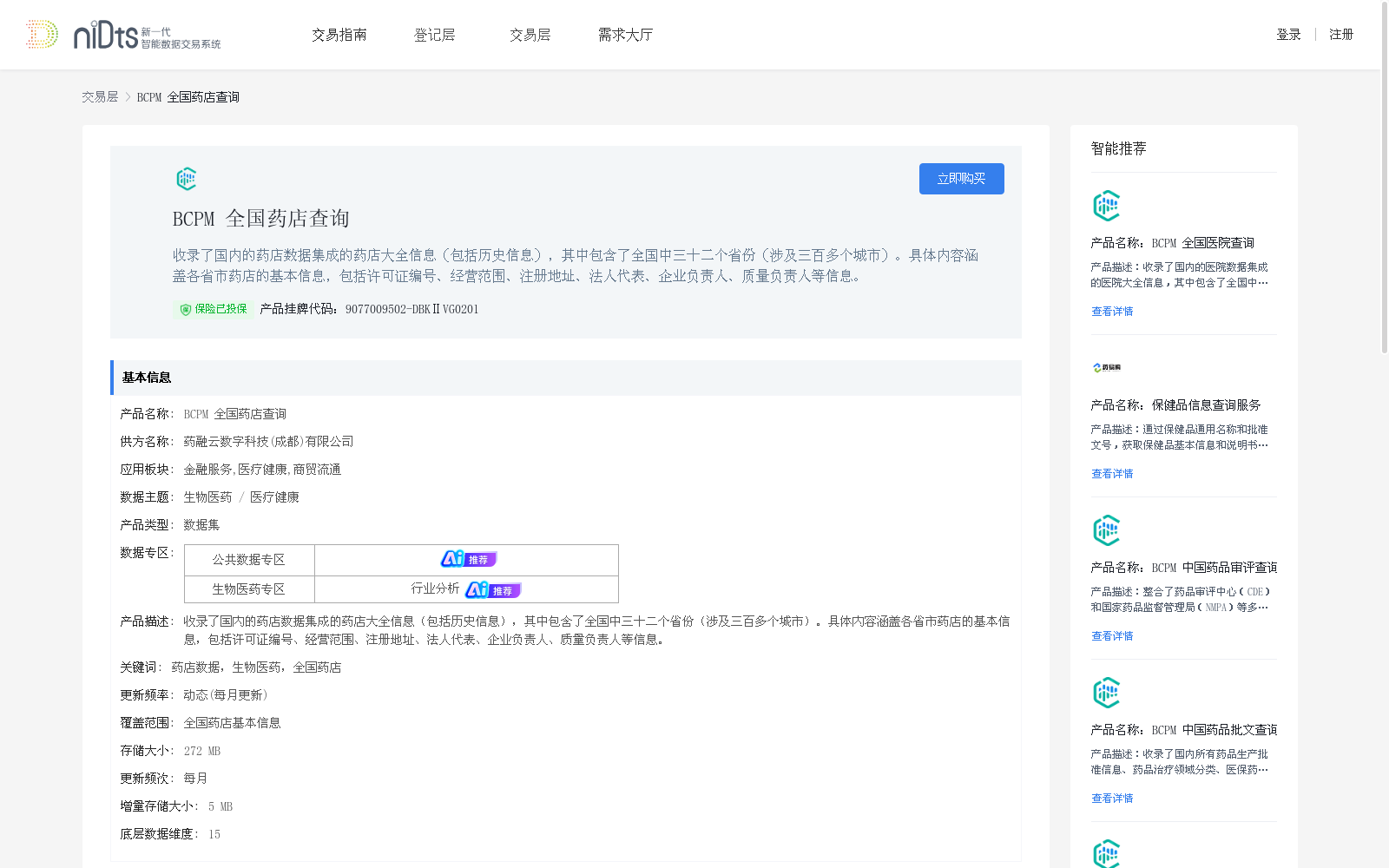The width and height of the screenshot is (1389, 868).
Task: Click the title 产品名称: 保健品信息查询服务
Action: pos(1176,405)
